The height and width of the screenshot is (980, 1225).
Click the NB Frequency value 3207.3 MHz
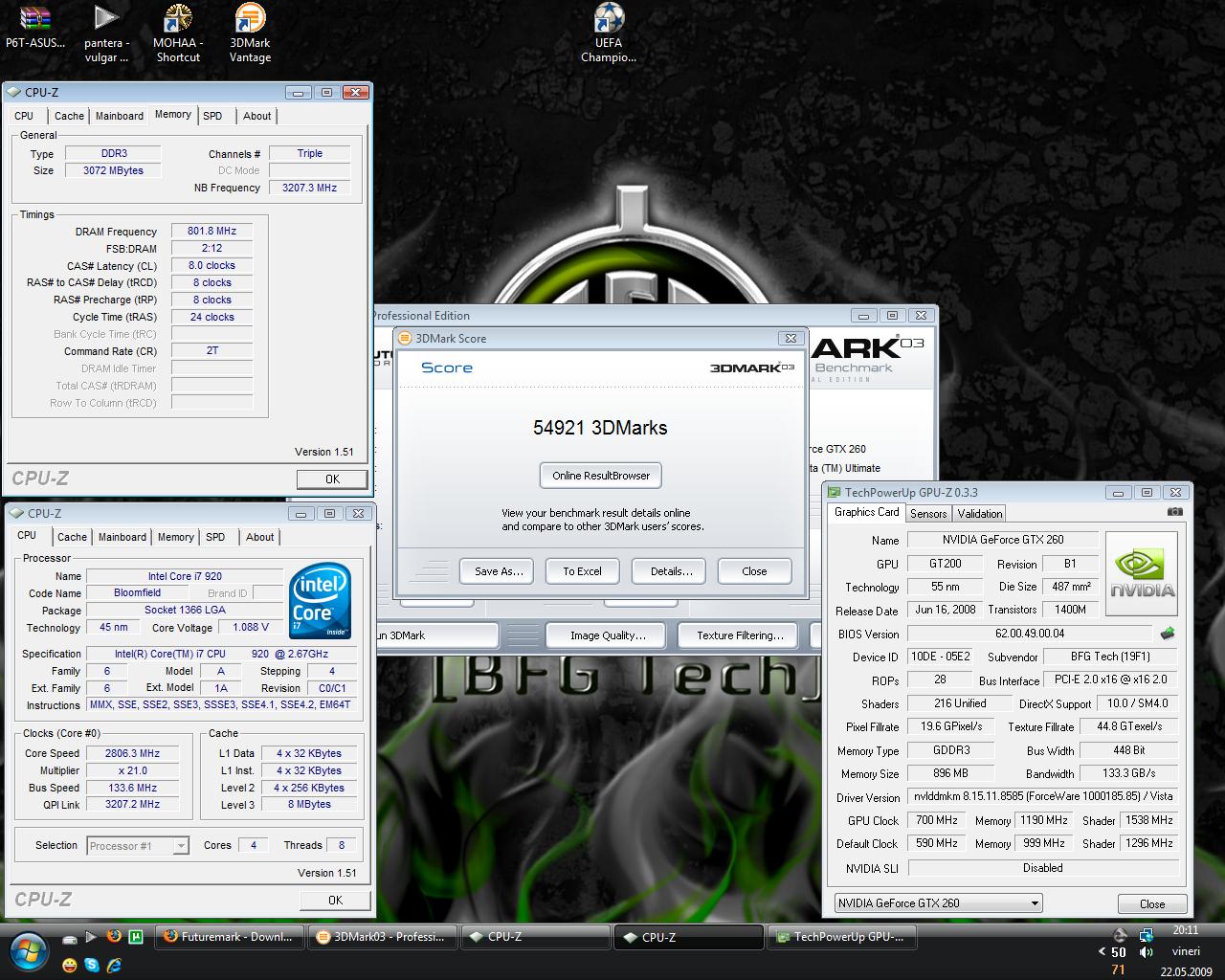[x=309, y=188]
